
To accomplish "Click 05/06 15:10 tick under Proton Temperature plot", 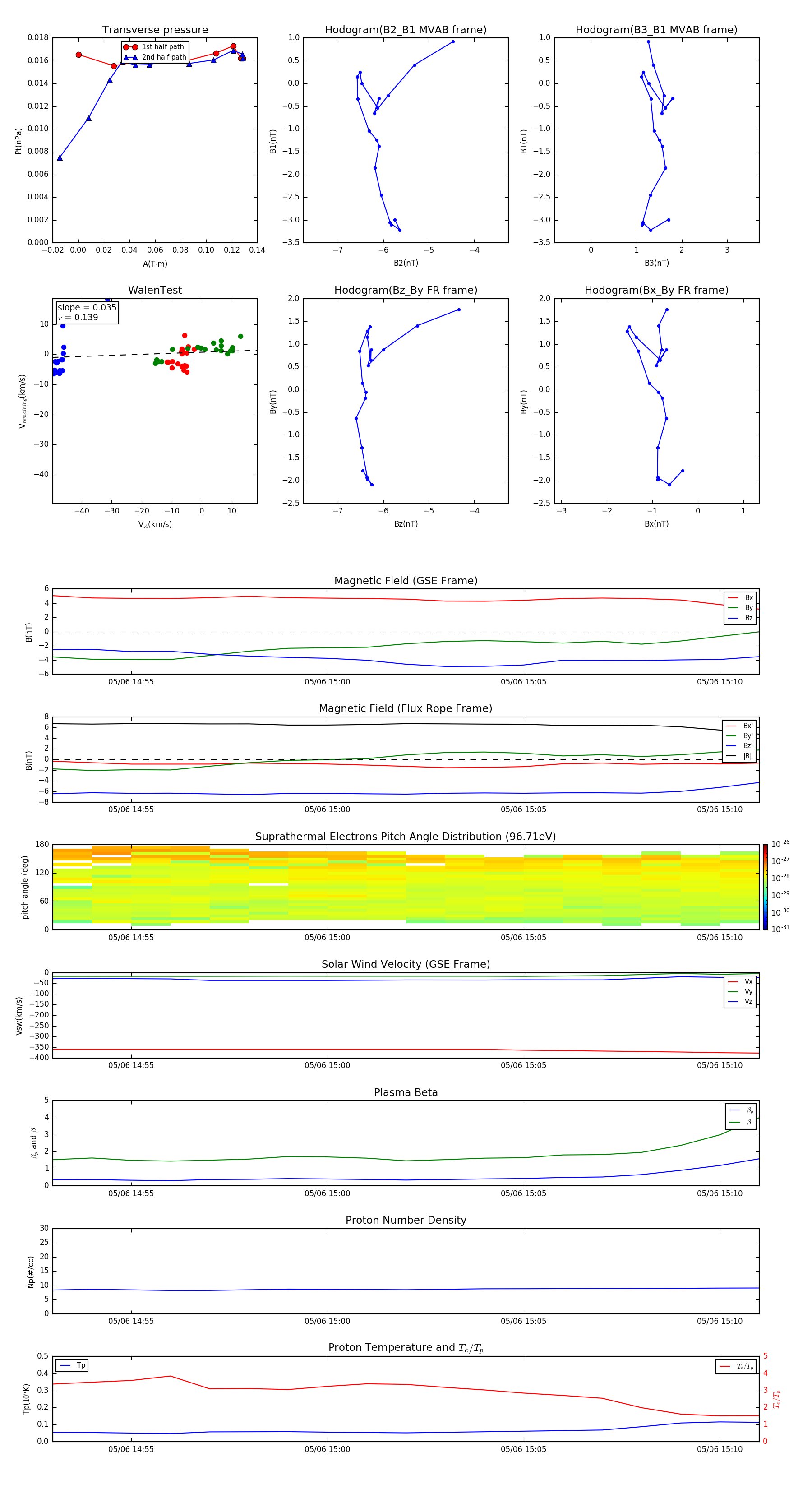I will [x=720, y=1449].
